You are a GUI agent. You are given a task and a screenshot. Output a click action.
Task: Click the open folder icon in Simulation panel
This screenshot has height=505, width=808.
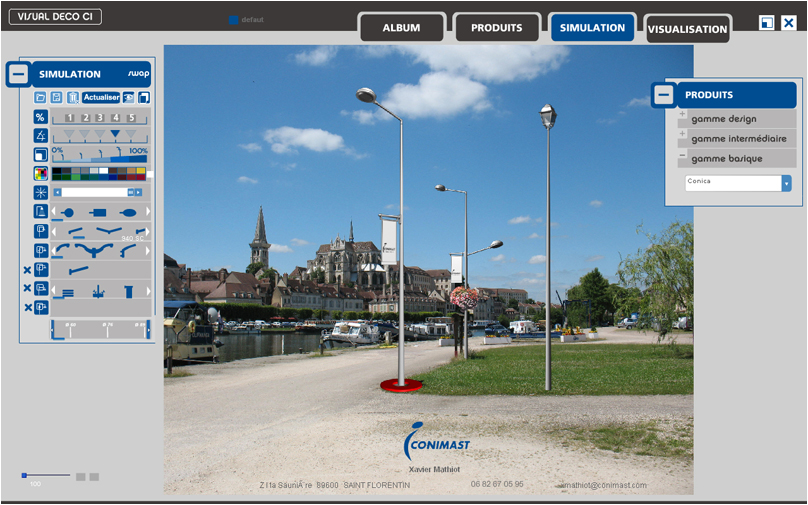pyautogui.click(x=40, y=98)
